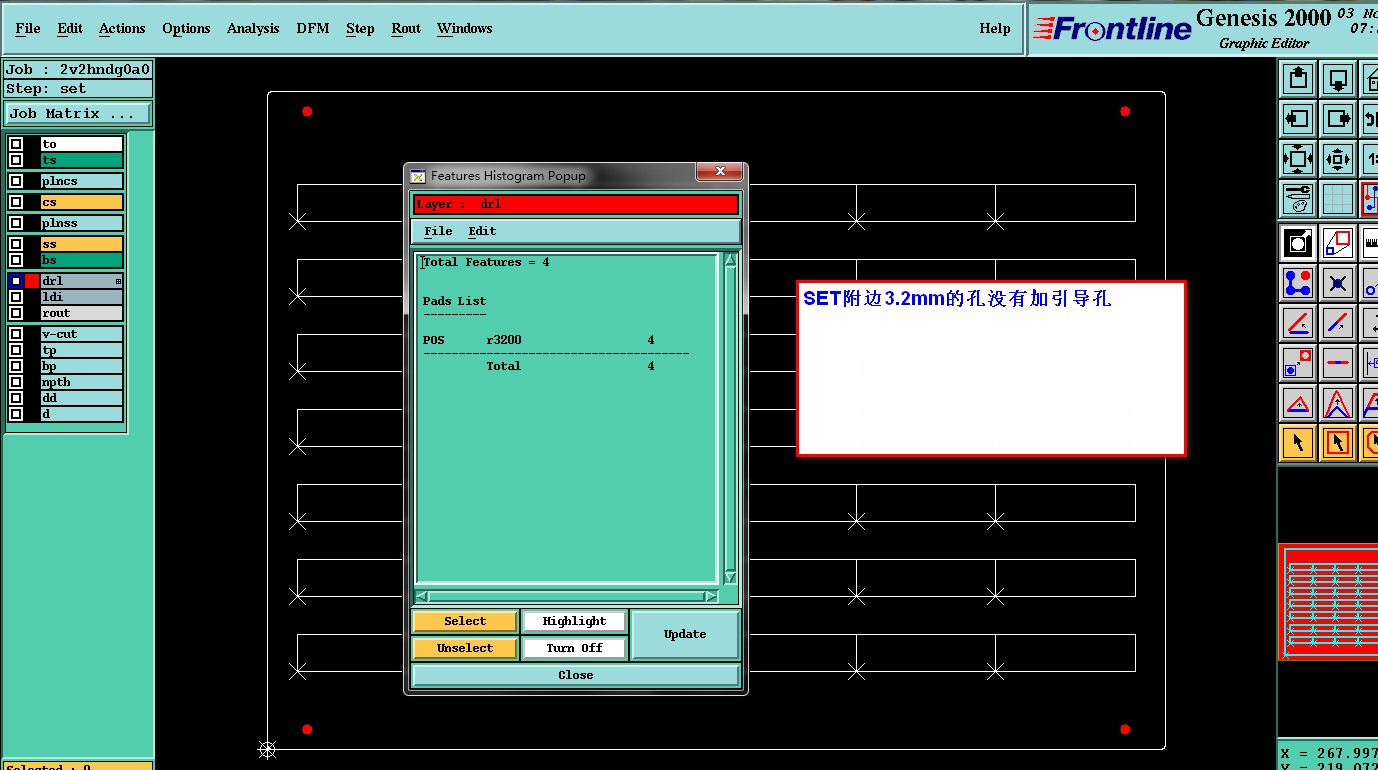Open the Windows menu
This screenshot has width=1378, height=770.
(x=465, y=28)
